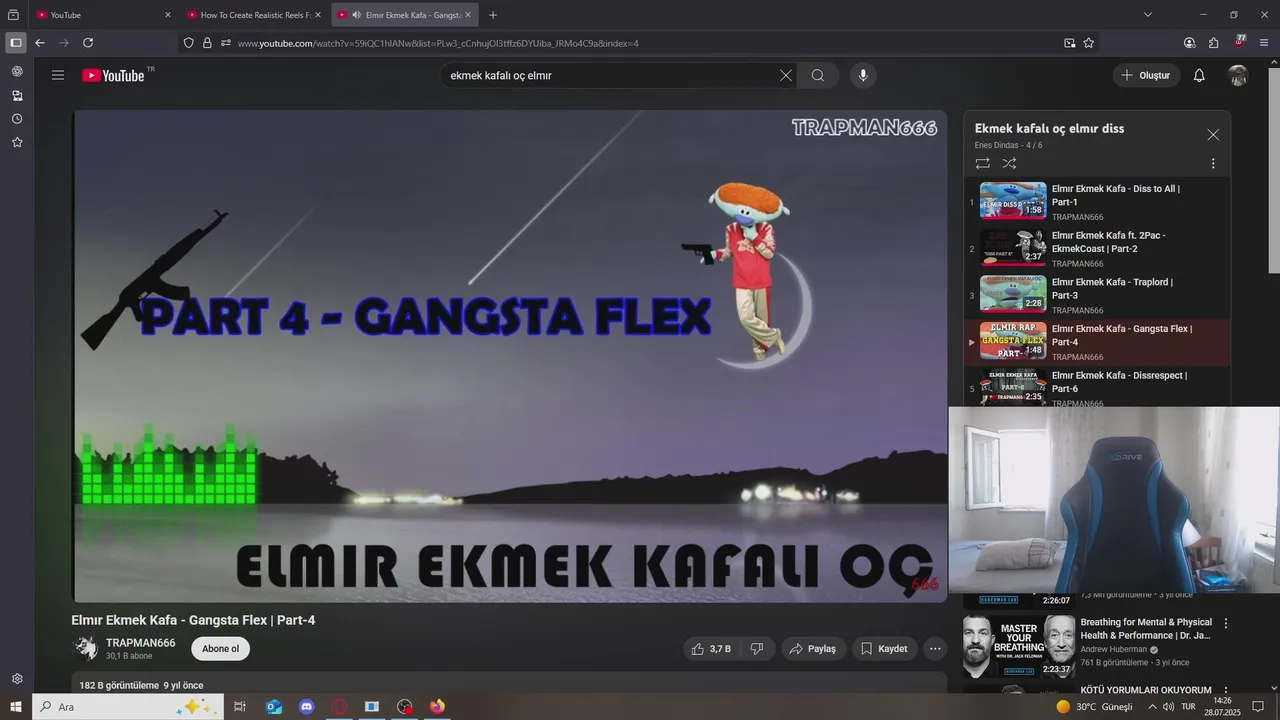Open TRAPMAN666 channel name link

[x=141, y=642]
